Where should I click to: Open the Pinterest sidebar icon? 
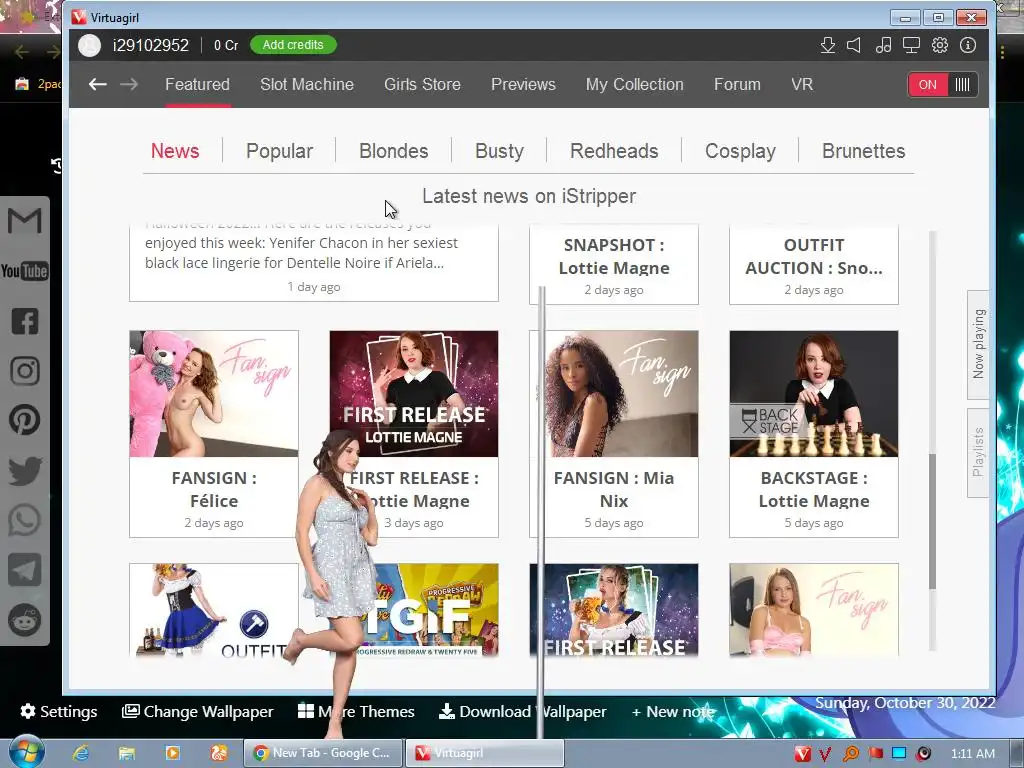tap(25, 420)
